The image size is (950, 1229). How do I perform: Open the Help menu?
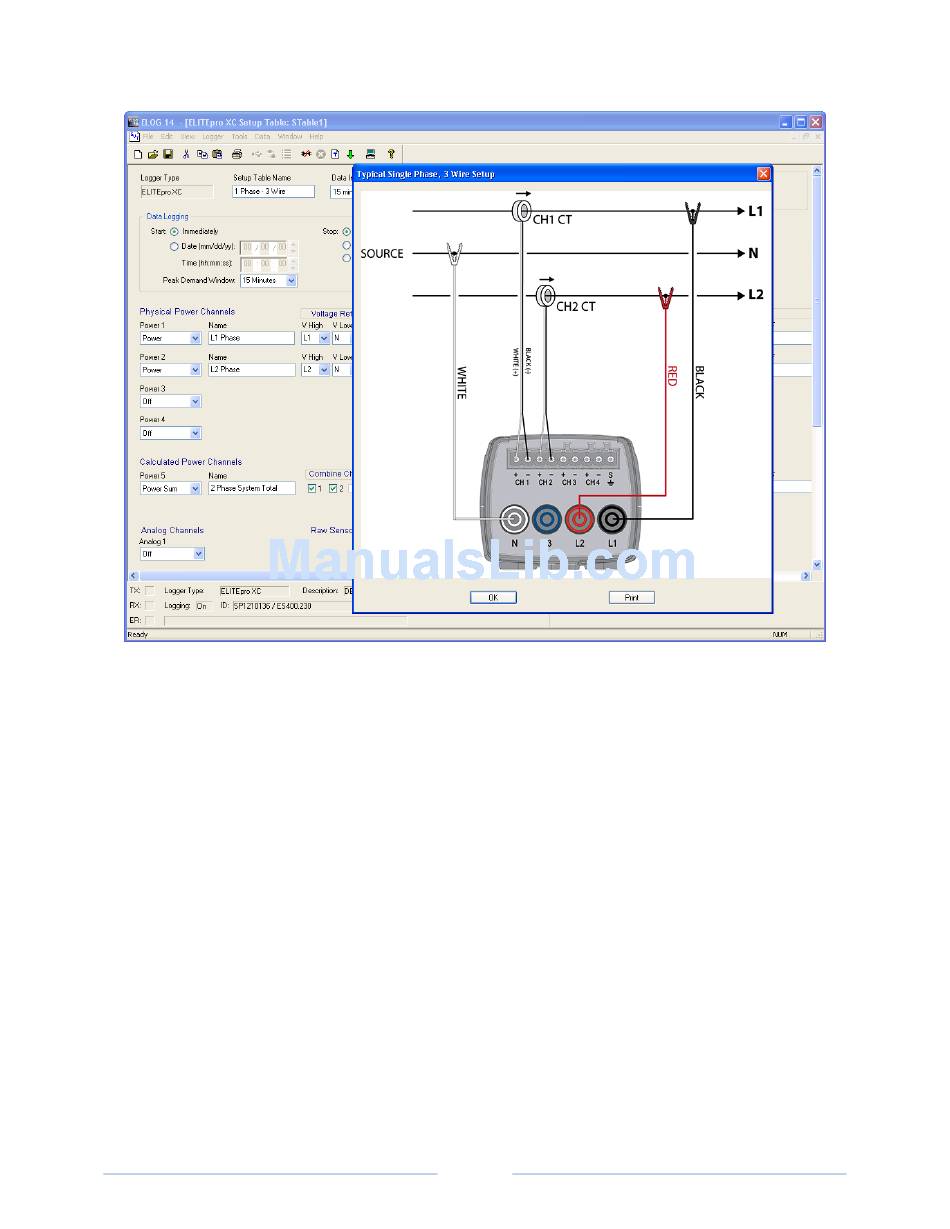[x=316, y=136]
